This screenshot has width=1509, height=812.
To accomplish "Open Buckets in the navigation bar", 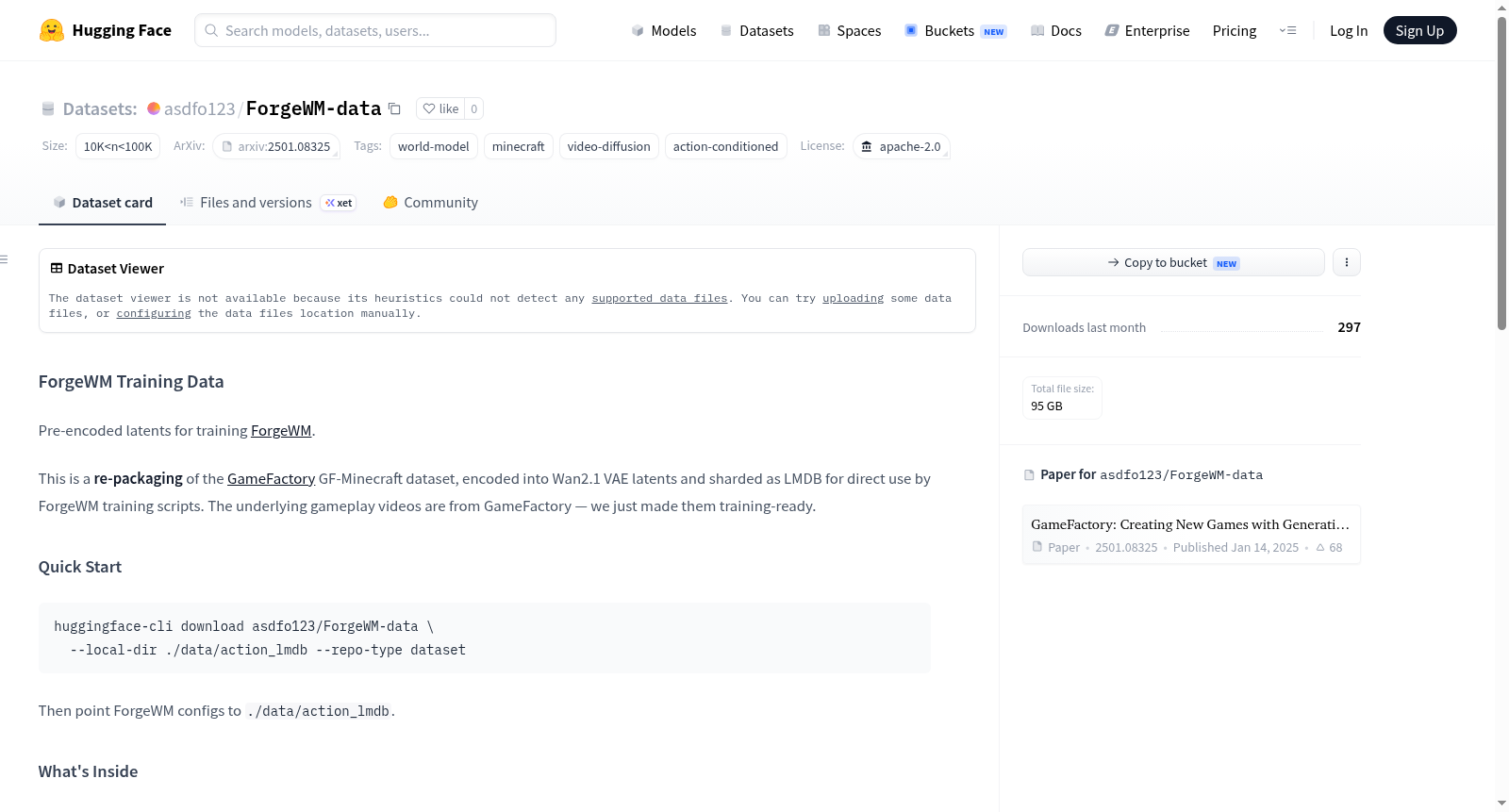I will 955,31.
